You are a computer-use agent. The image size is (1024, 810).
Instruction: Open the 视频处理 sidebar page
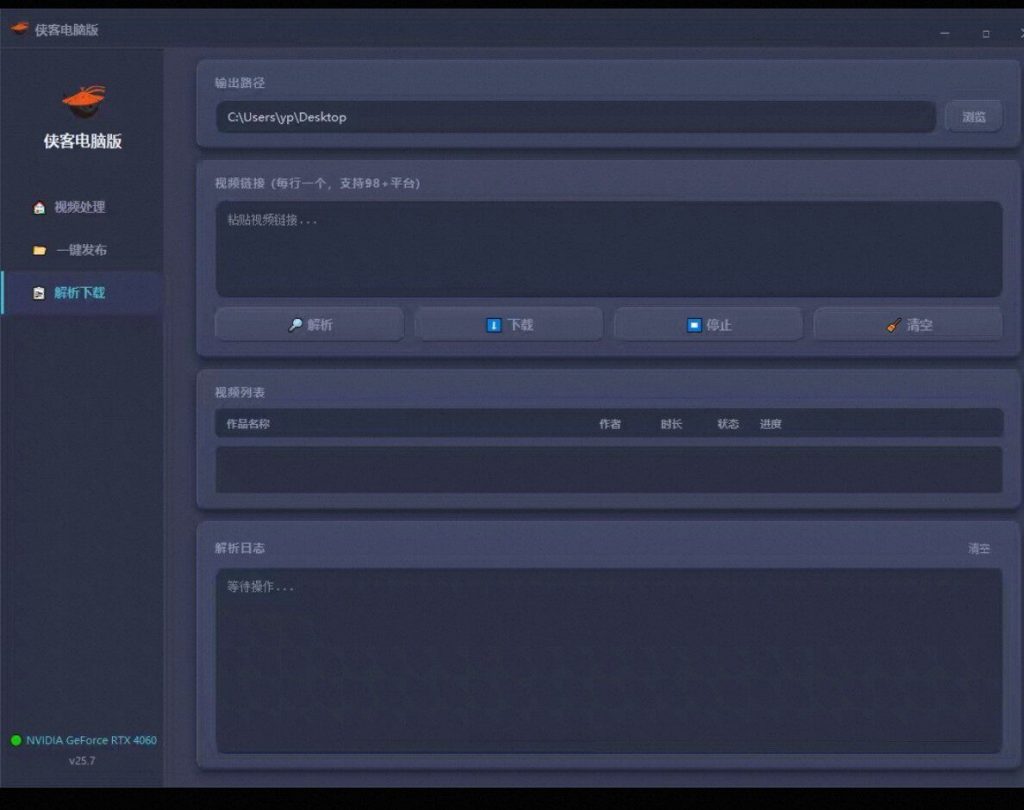coord(82,207)
